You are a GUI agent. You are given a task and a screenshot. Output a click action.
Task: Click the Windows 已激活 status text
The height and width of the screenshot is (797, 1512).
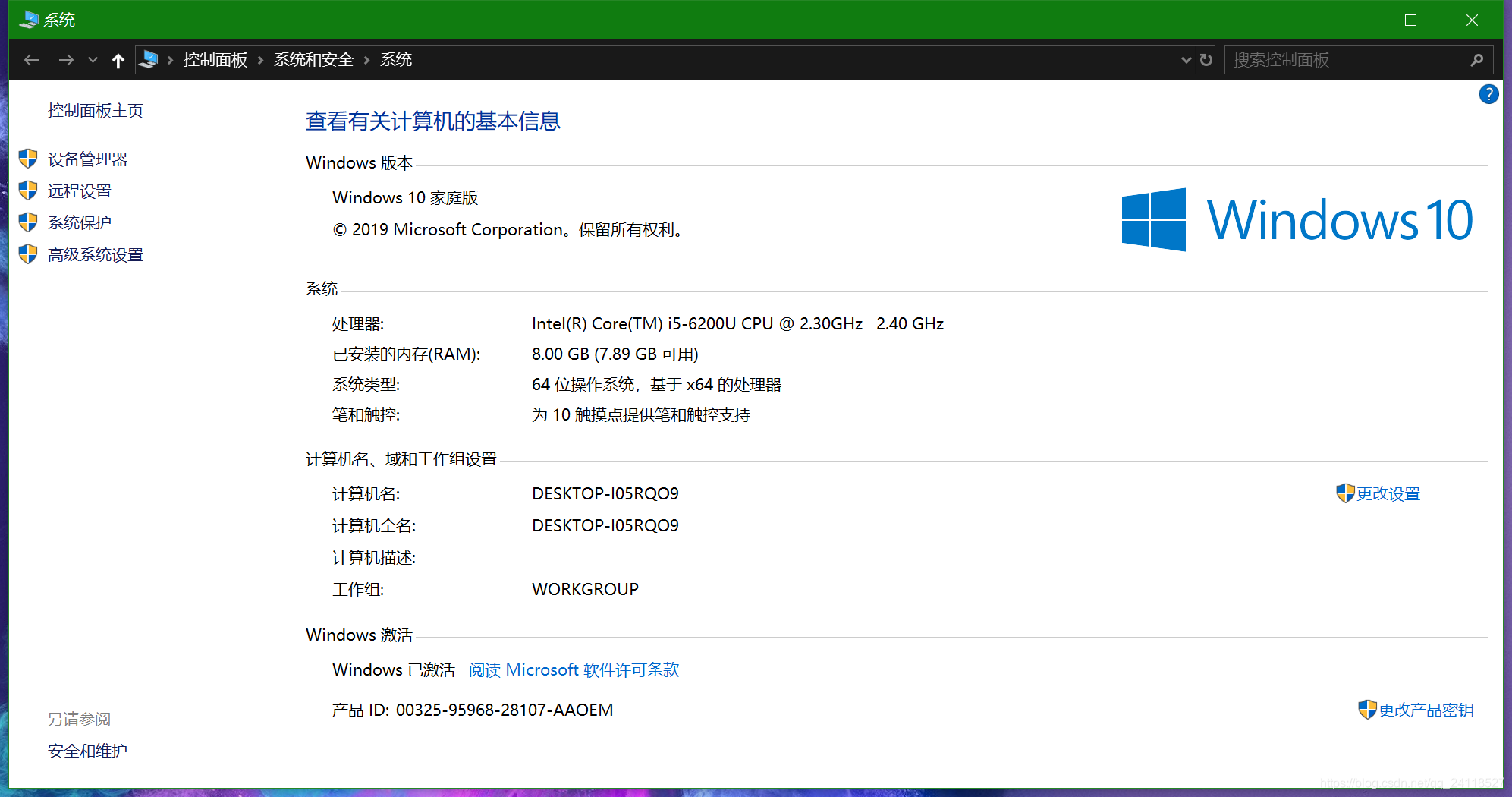pyautogui.click(x=394, y=670)
